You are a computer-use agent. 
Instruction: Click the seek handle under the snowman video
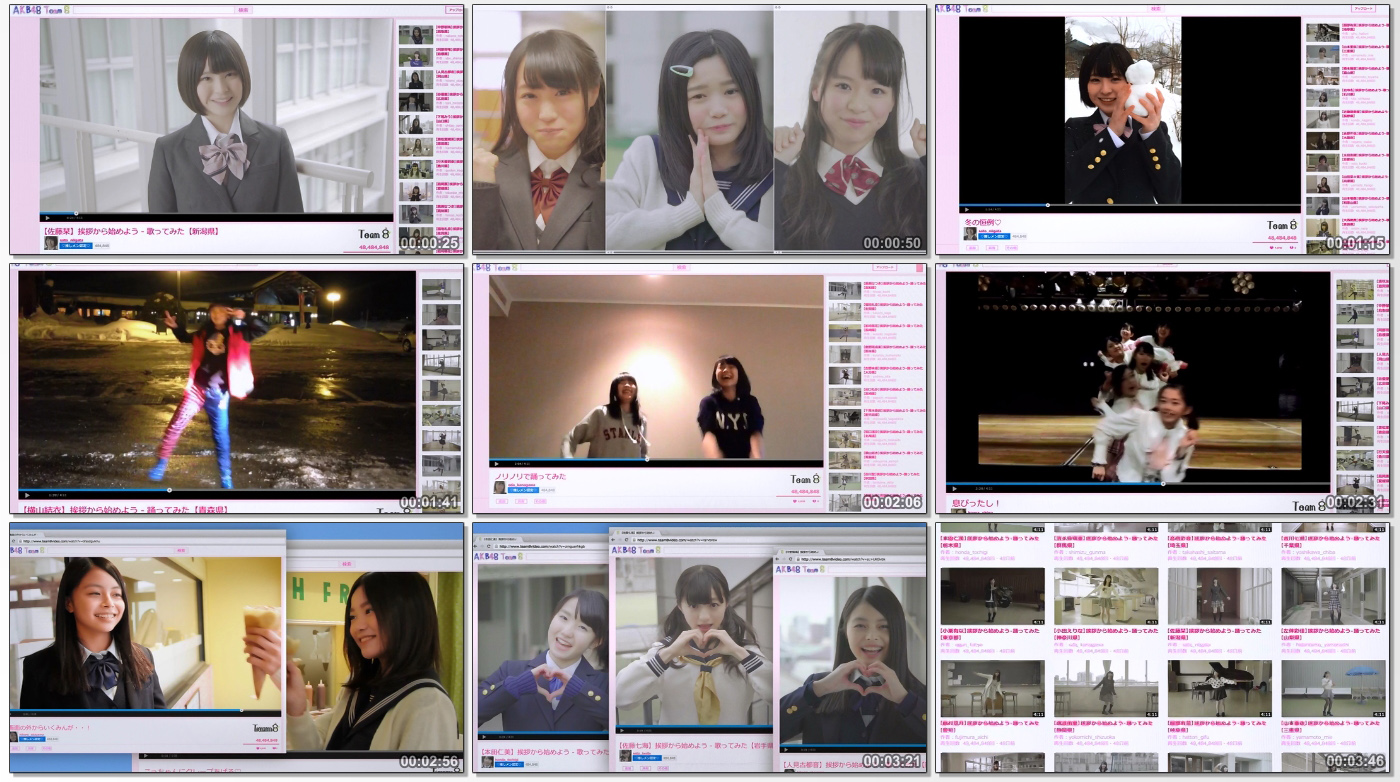1047,205
